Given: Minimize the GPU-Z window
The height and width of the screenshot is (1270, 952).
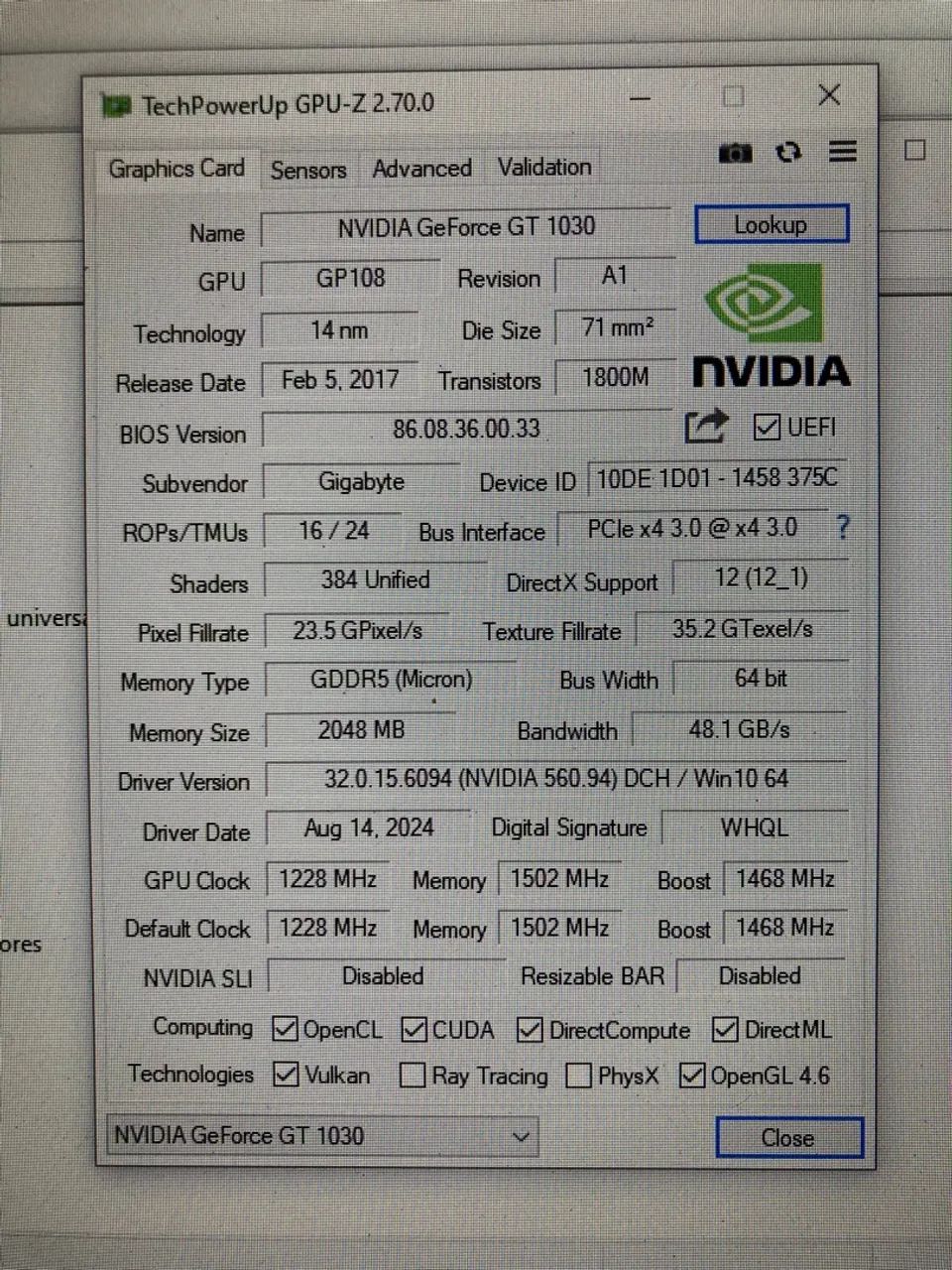Looking at the screenshot, I should (641, 98).
